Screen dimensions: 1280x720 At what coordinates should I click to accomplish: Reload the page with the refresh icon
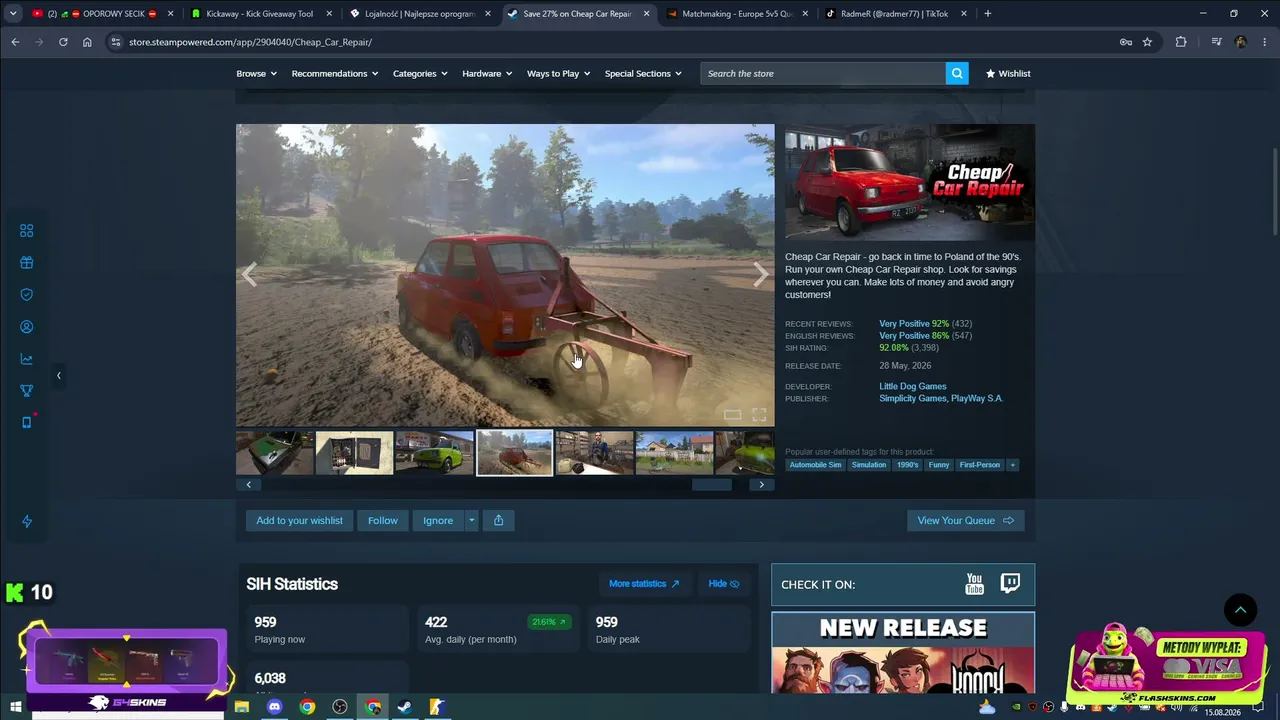click(63, 42)
